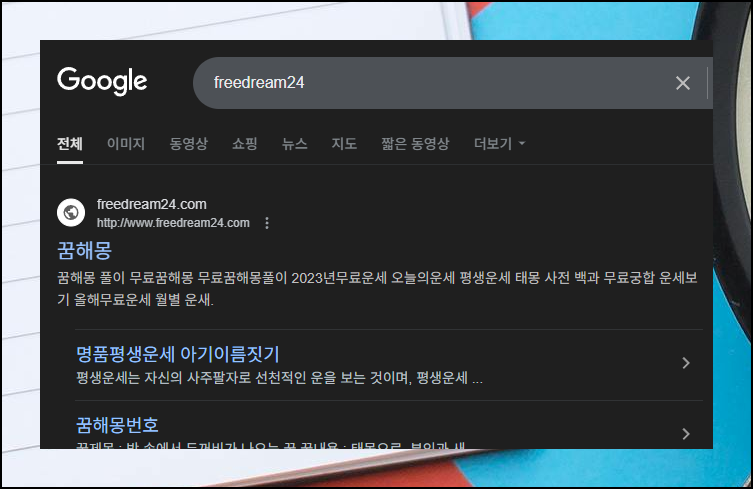Open the 꿈해몽번호 sitelink
This screenshot has width=753, height=489.
click(117, 425)
